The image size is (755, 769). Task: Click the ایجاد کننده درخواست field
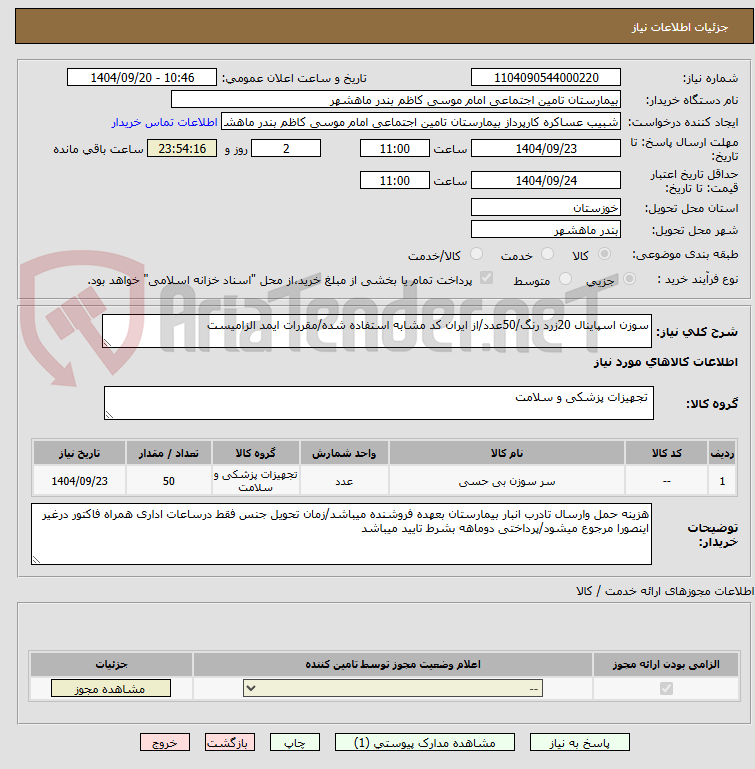(421, 122)
